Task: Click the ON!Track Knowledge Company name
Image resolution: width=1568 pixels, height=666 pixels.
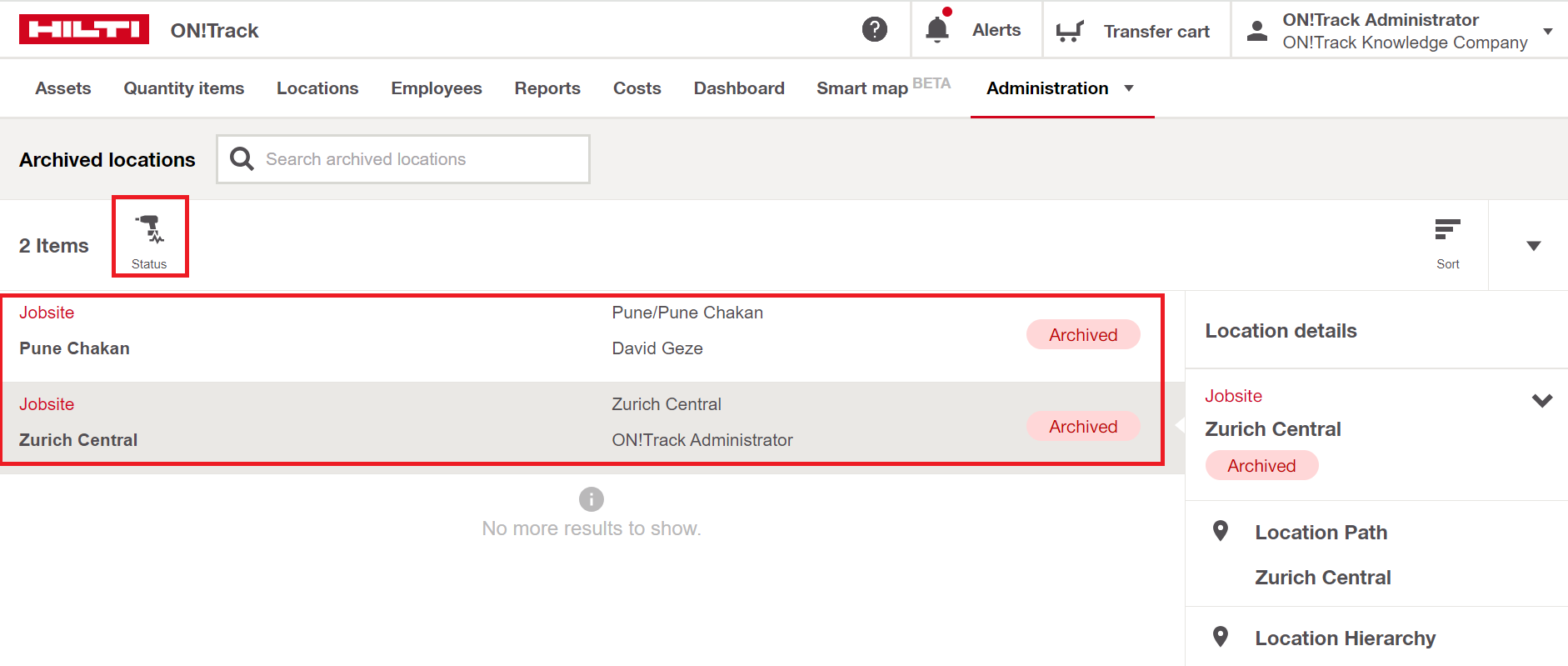Action: click(x=1405, y=43)
